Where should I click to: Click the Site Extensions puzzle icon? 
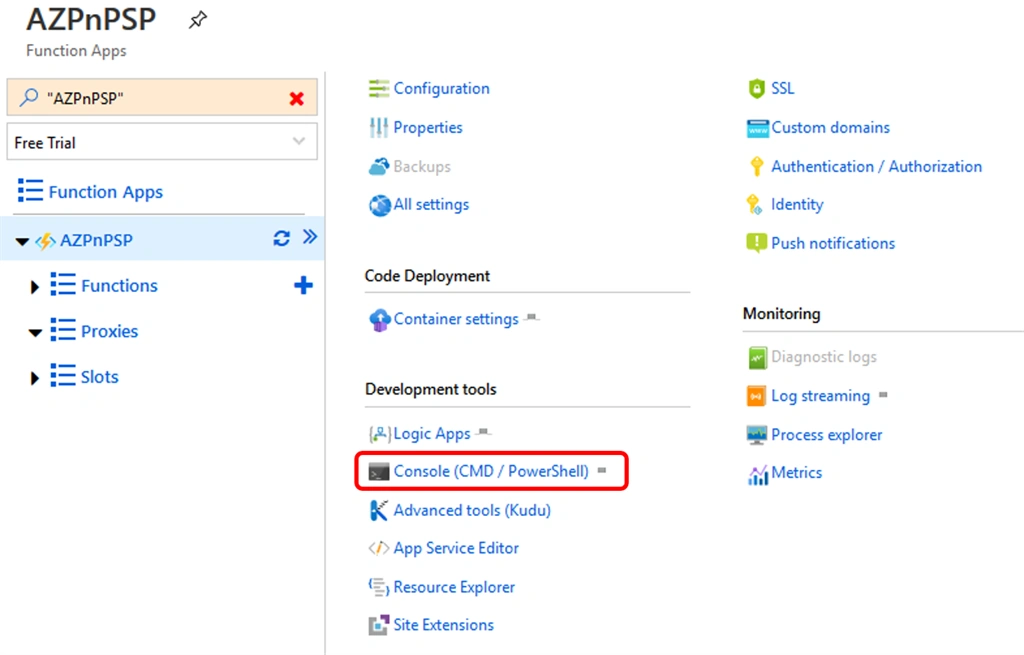coord(379,625)
